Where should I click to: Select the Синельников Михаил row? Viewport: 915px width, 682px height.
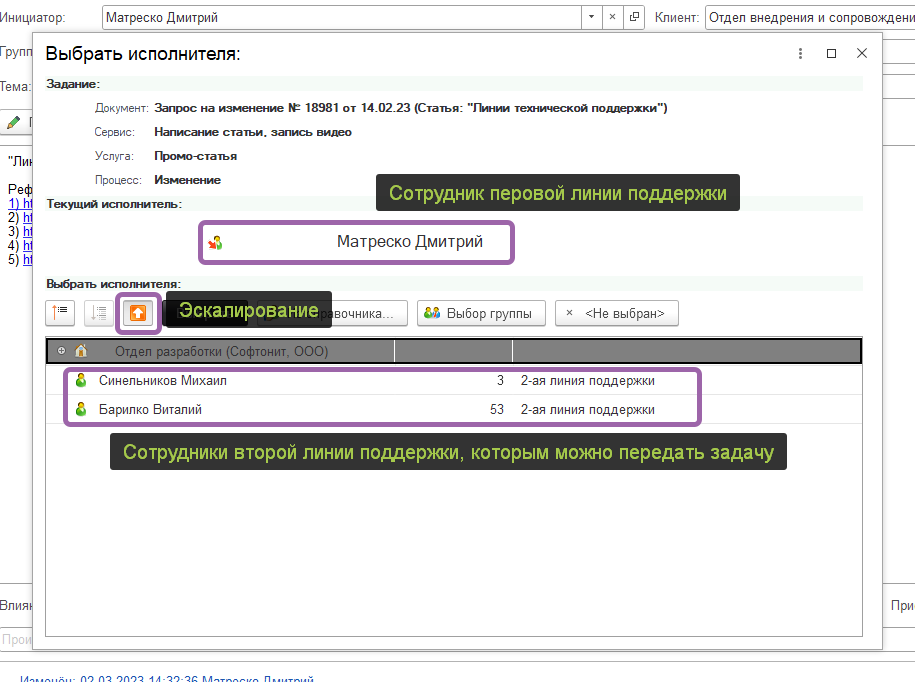(300, 381)
